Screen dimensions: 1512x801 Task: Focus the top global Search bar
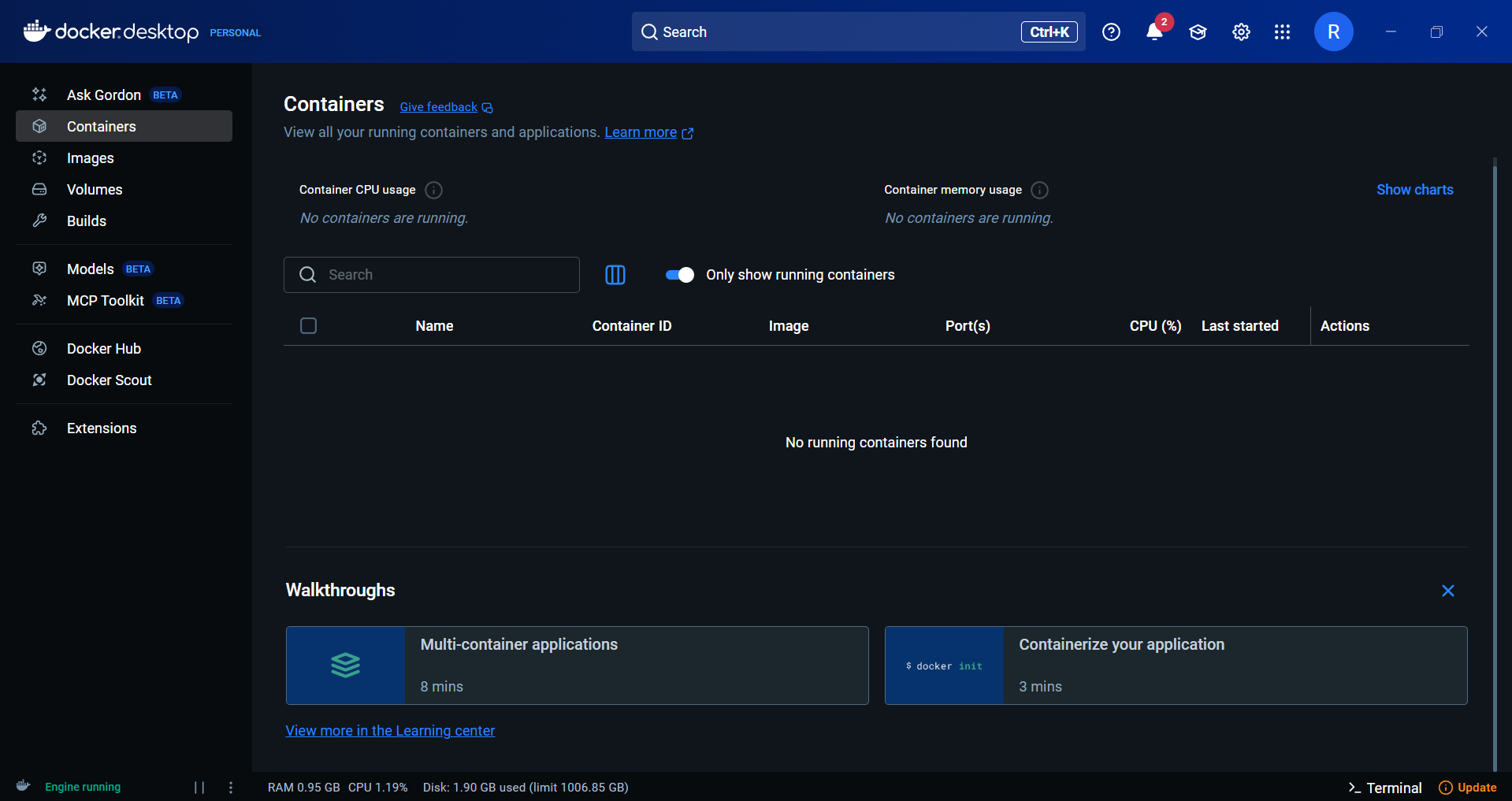click(x=858, y=32)
